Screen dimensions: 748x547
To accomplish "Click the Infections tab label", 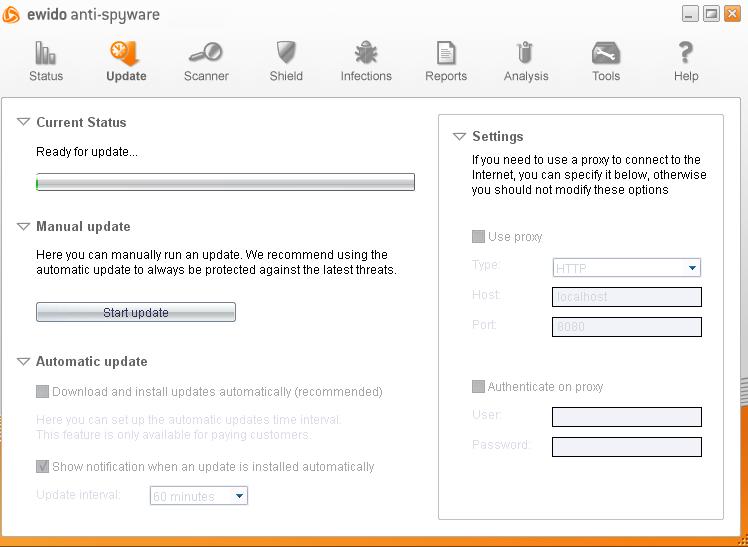I will point(366,76).
